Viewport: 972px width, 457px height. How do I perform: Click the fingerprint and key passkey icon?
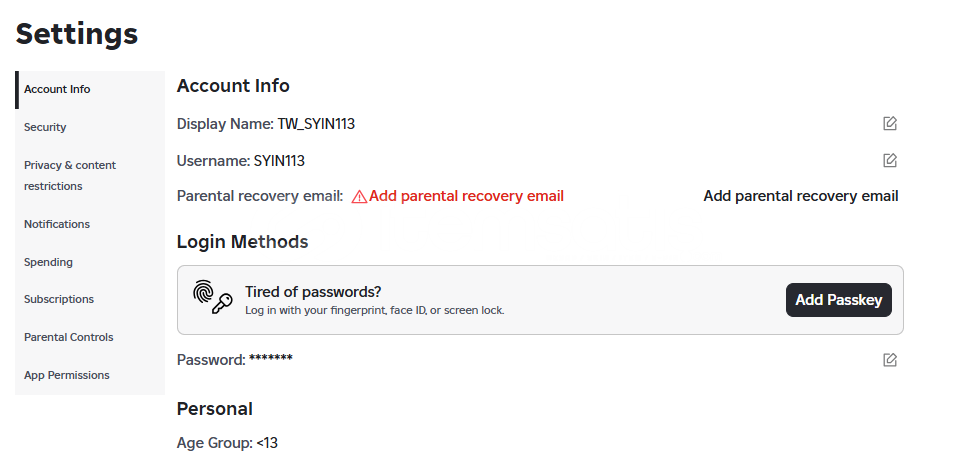[213, 298]
